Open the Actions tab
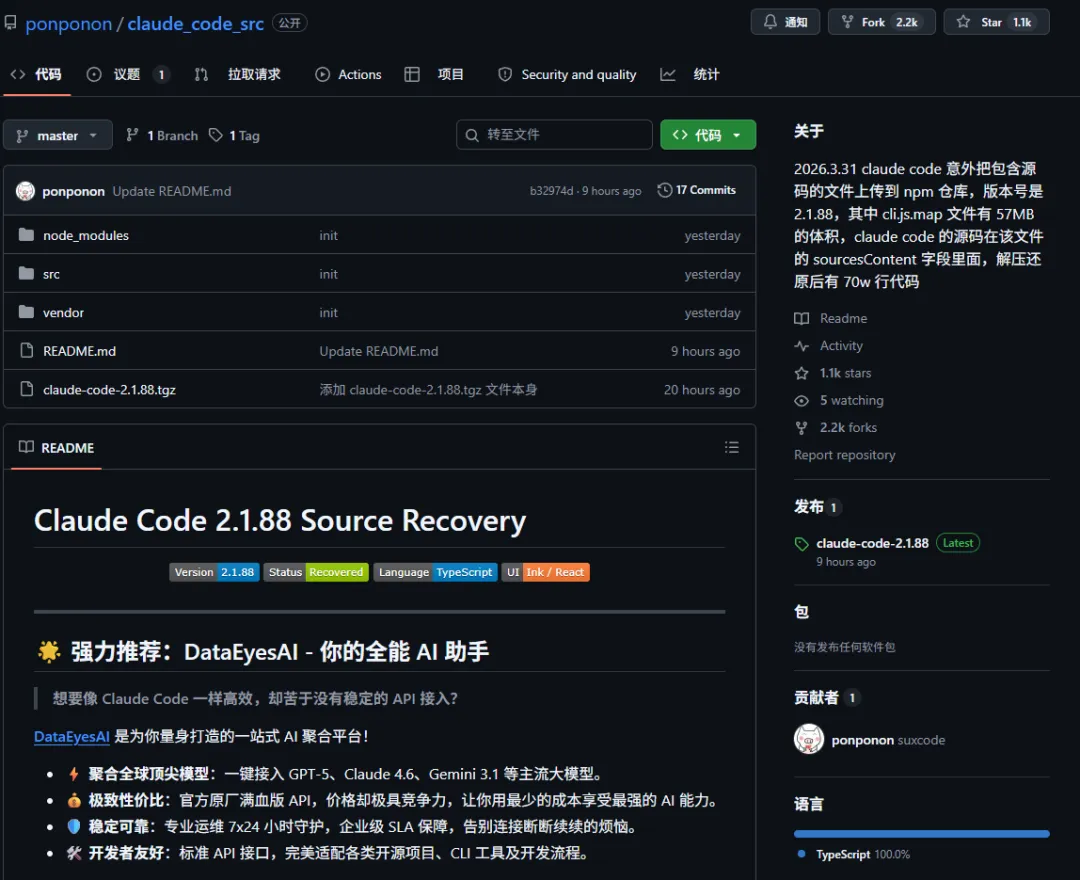Image resolution: width=1080 pixels, height=880 pixels. (348, 74)
